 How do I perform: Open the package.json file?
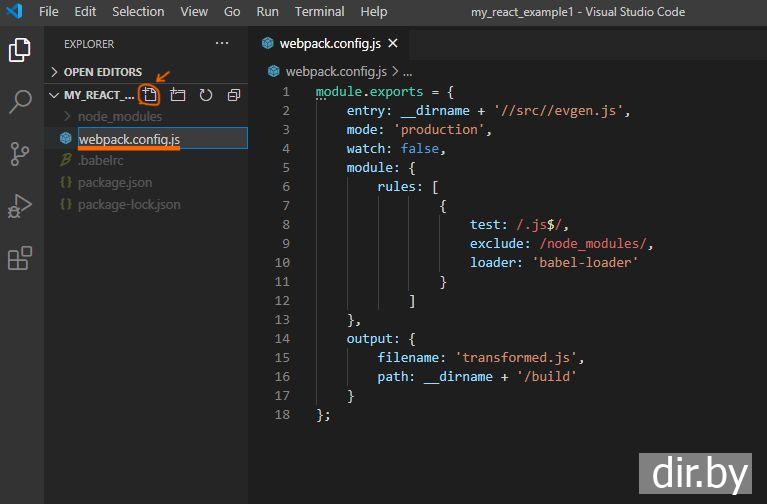pyautogui.click(x=115, y=183)
